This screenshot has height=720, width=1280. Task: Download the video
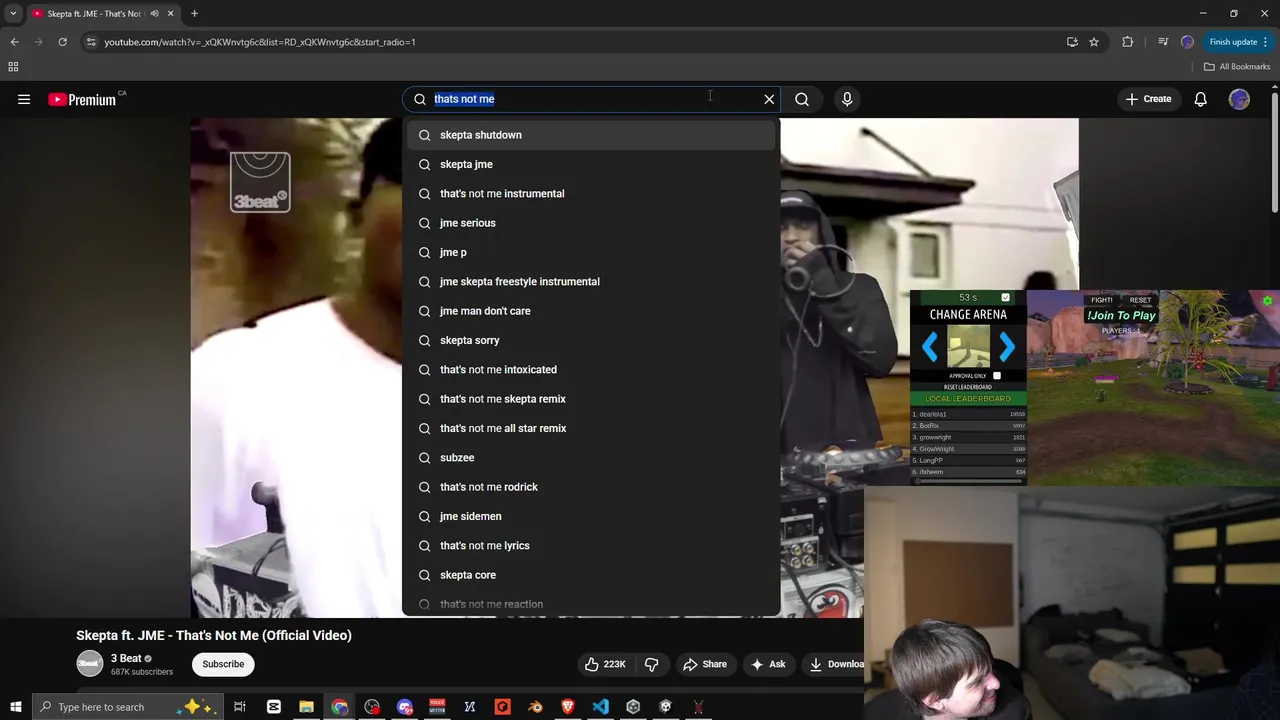pos(835,664)
